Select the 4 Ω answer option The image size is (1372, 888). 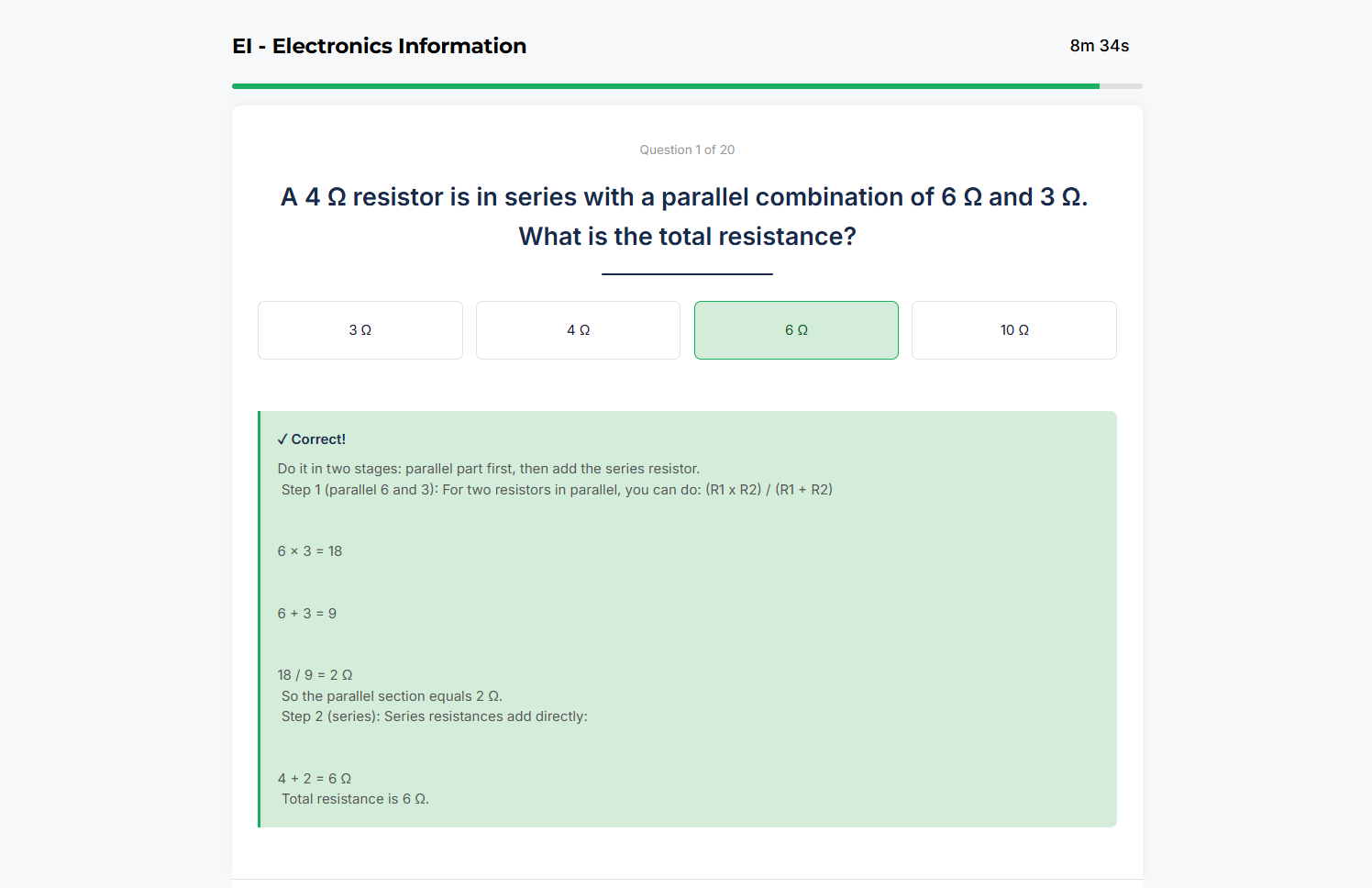[x=578, y=329]
